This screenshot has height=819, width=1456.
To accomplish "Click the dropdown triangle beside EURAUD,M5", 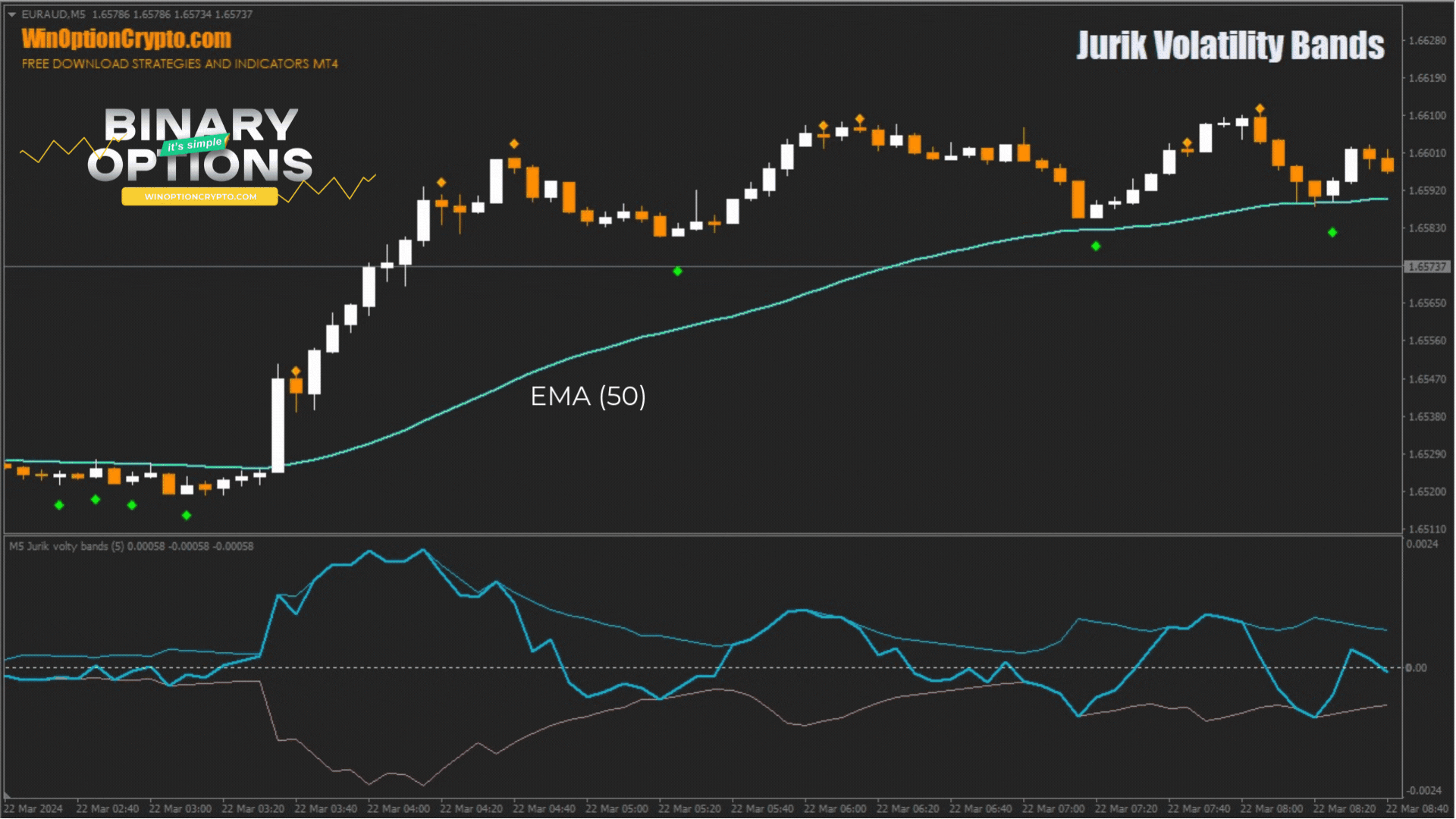I will tap(11, 14).
